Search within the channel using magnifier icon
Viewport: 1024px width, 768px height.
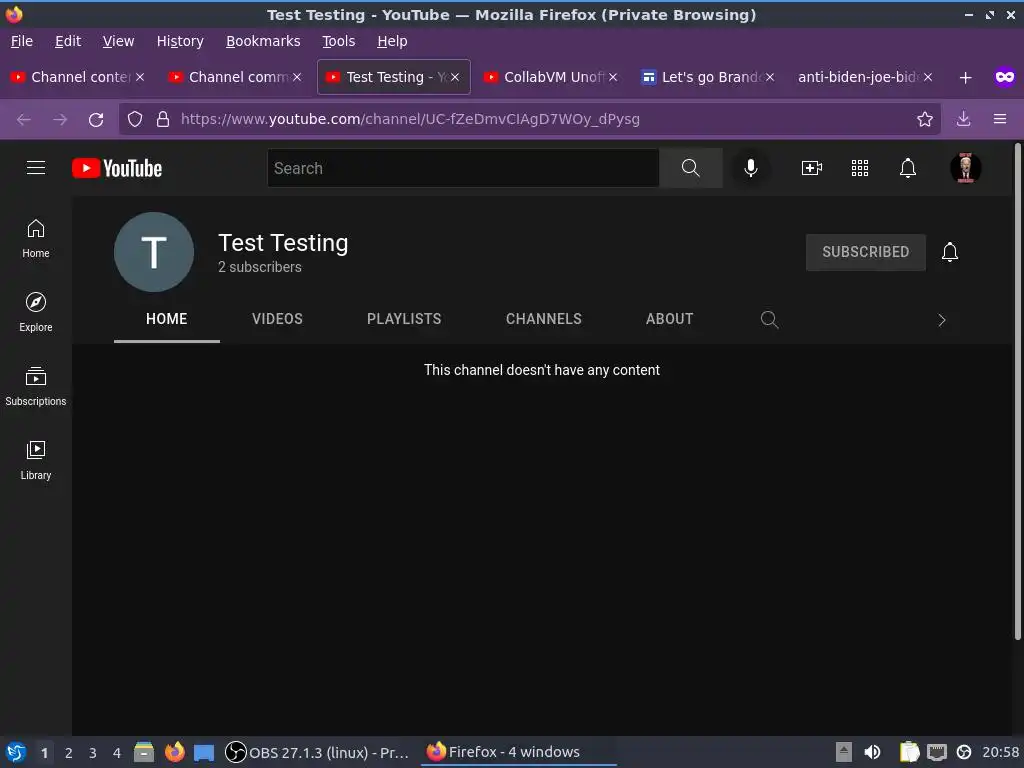click(769, 319)
